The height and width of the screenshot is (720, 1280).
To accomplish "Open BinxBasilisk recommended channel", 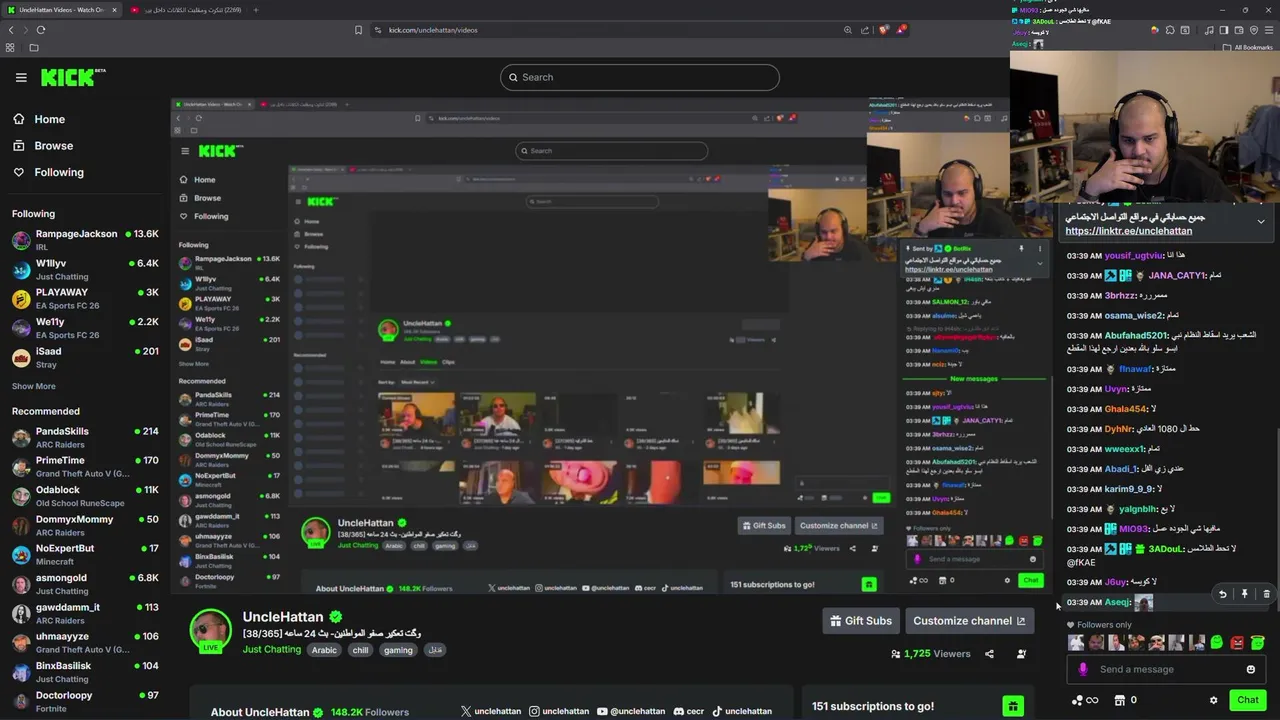I will [x=85, y=671].
